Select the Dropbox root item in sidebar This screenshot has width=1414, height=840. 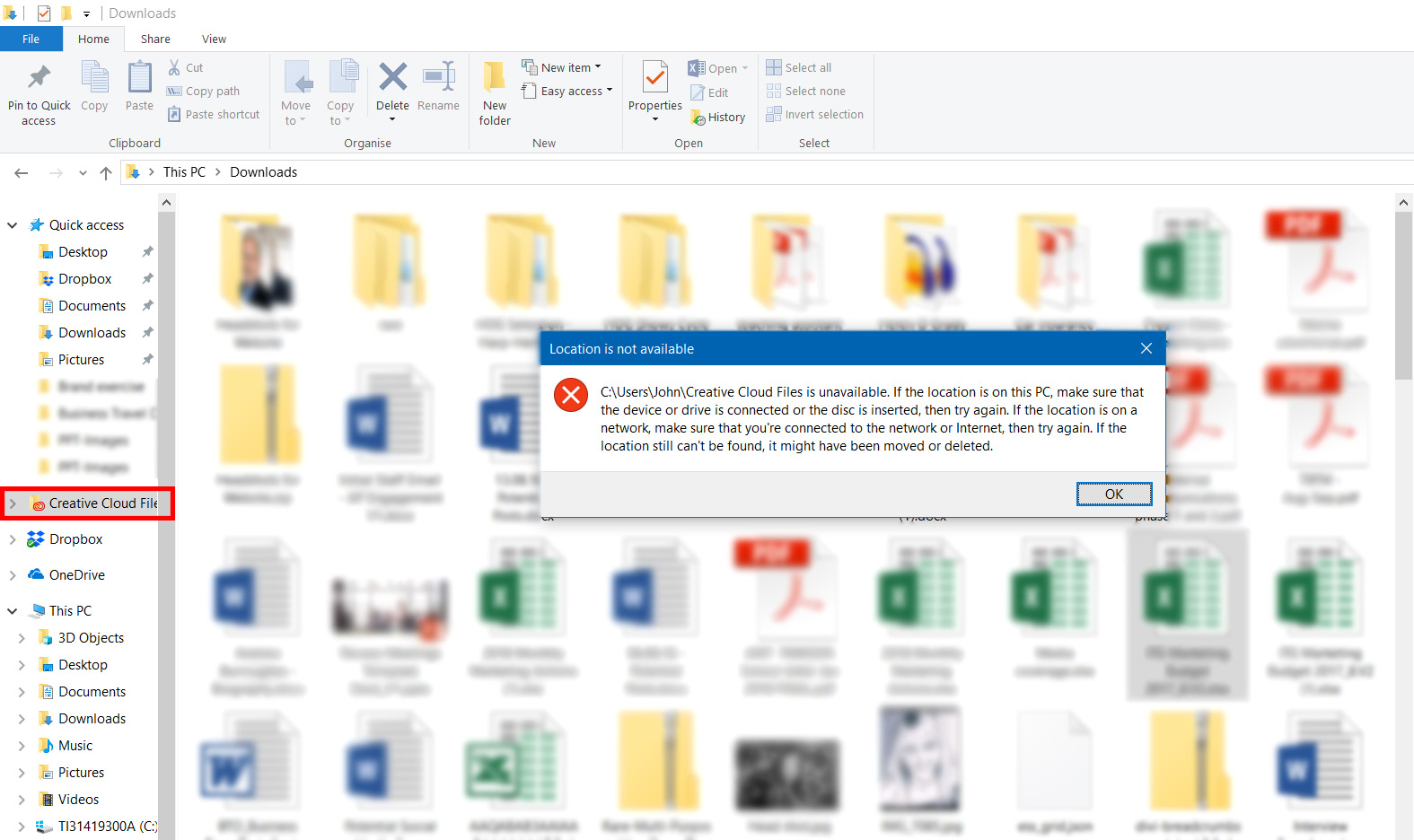tap(75, 538)
